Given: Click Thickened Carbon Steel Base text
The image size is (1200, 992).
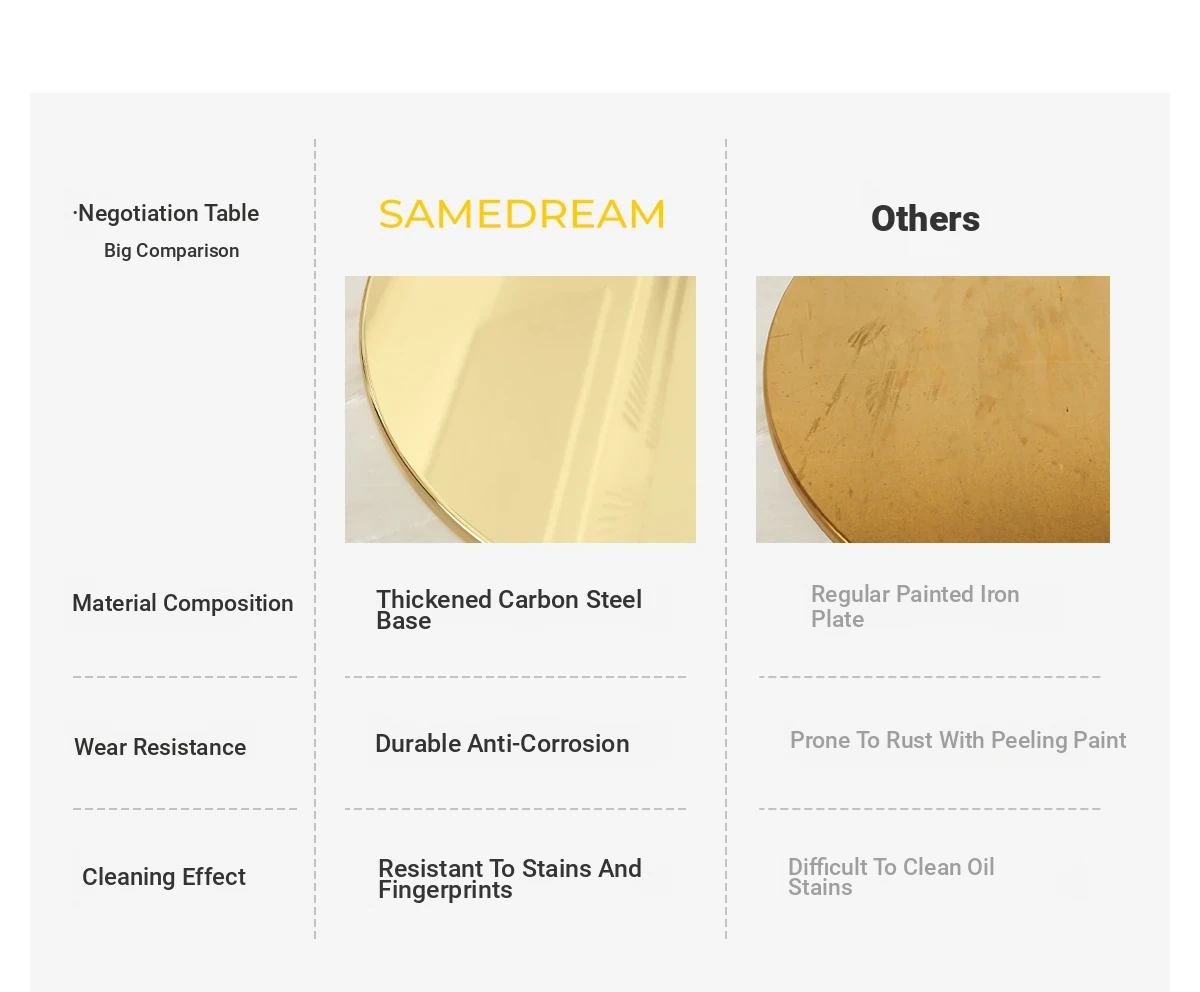Looking at the screenshot, I should [x=509, y=609].
